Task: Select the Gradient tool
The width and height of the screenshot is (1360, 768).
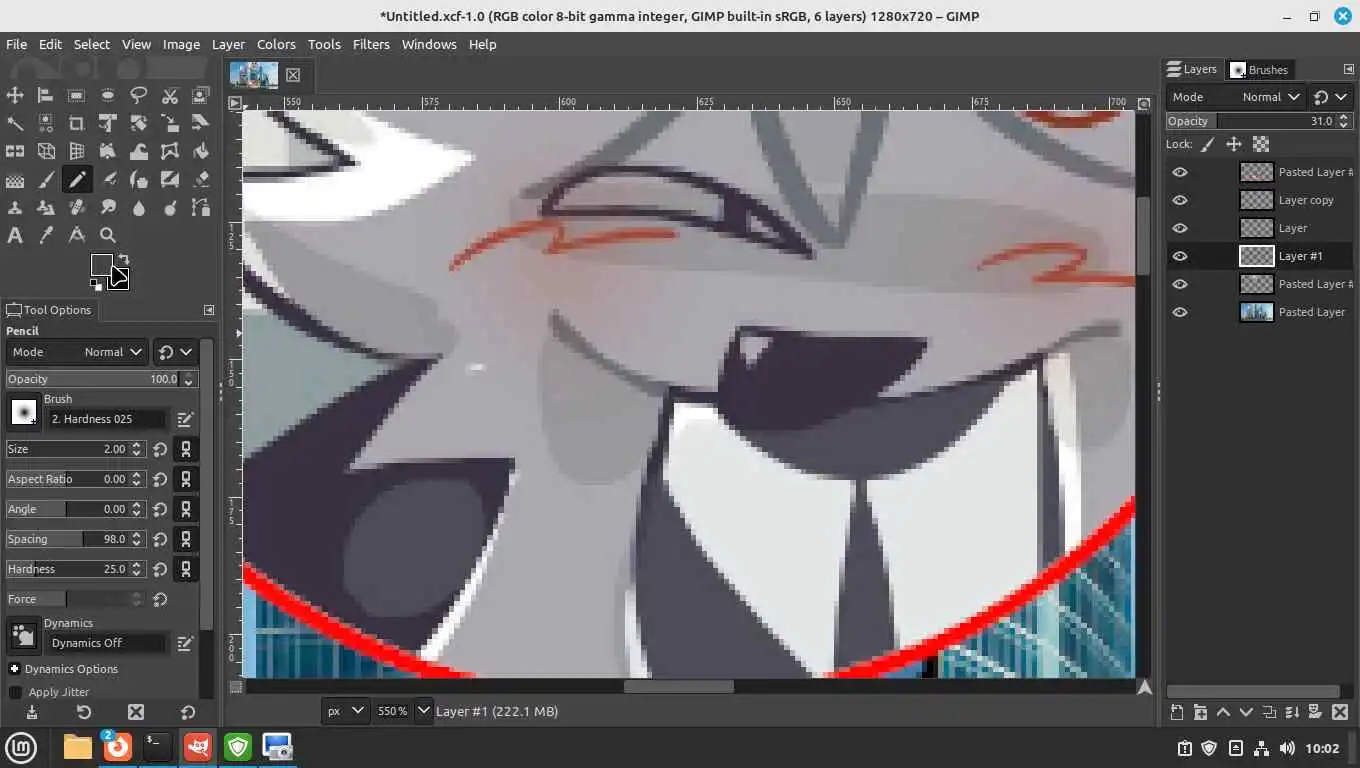Action: (15, 180)
